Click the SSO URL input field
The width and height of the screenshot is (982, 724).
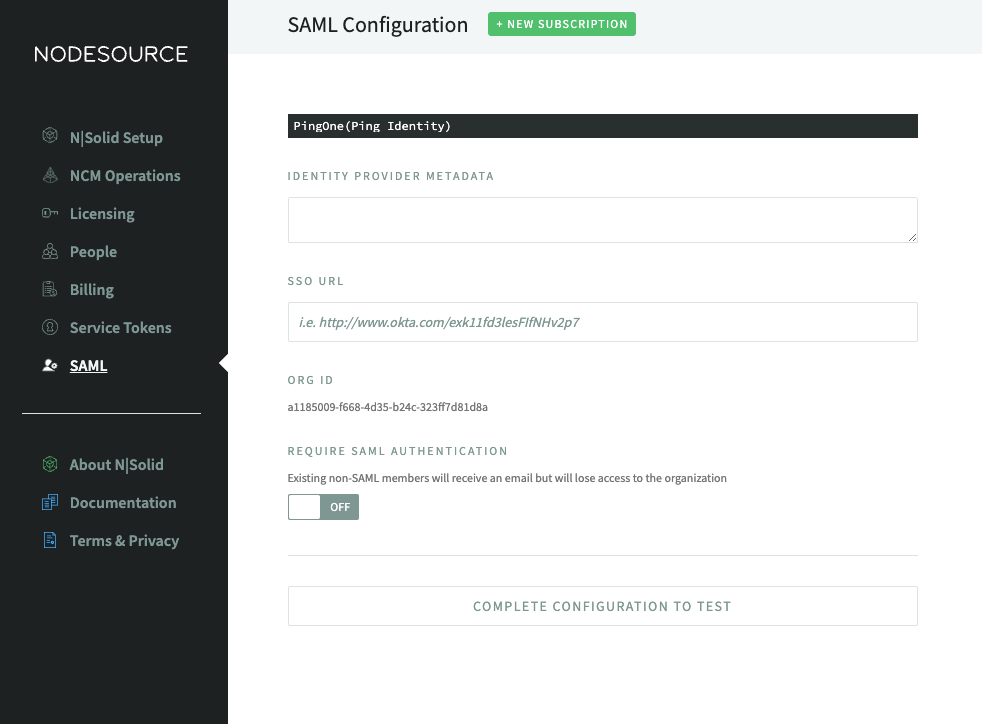pos(602,322)
